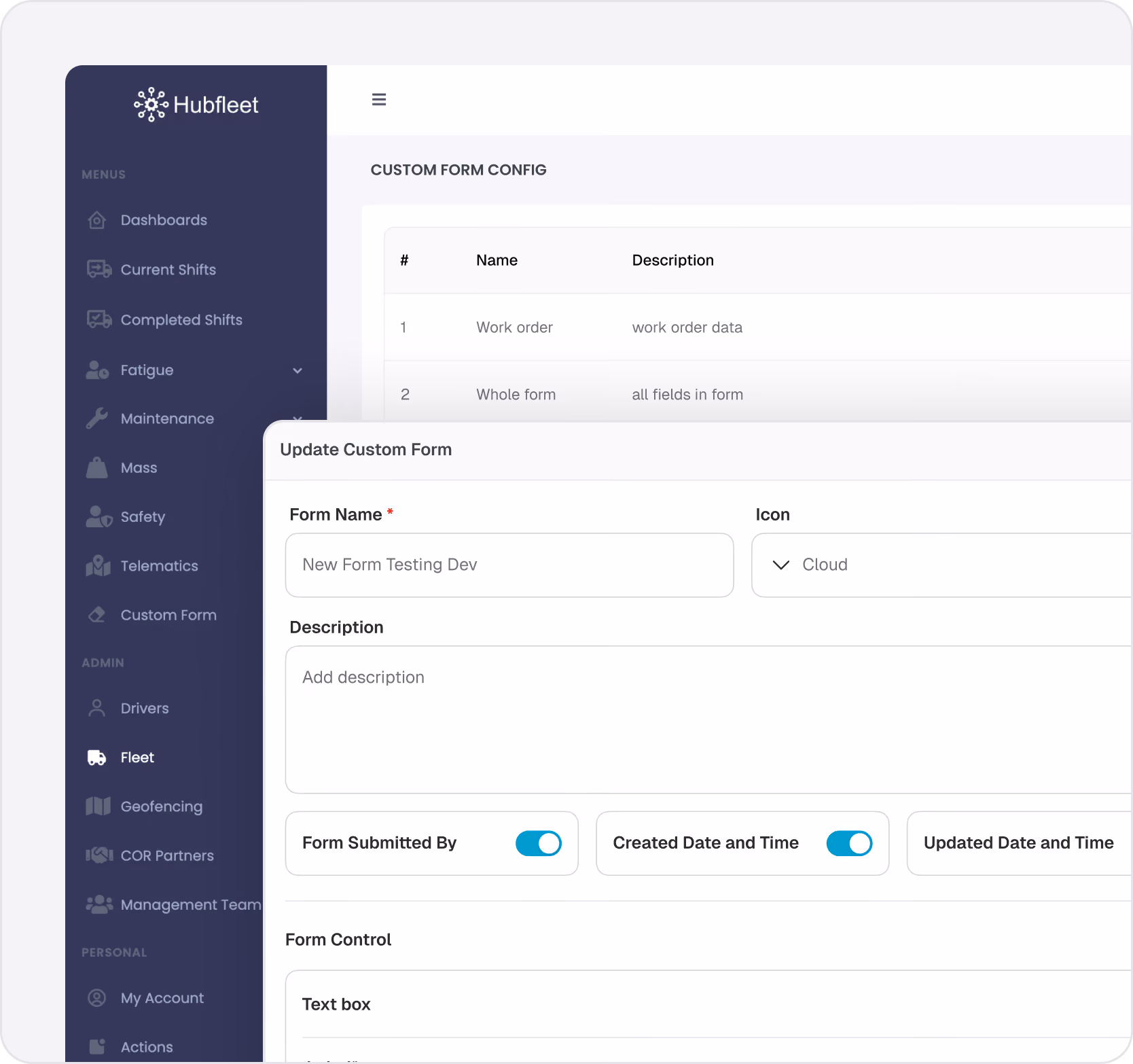The image size is (1133, 1064).
Task: Click the Text box form control
Action: point(336,1004)
